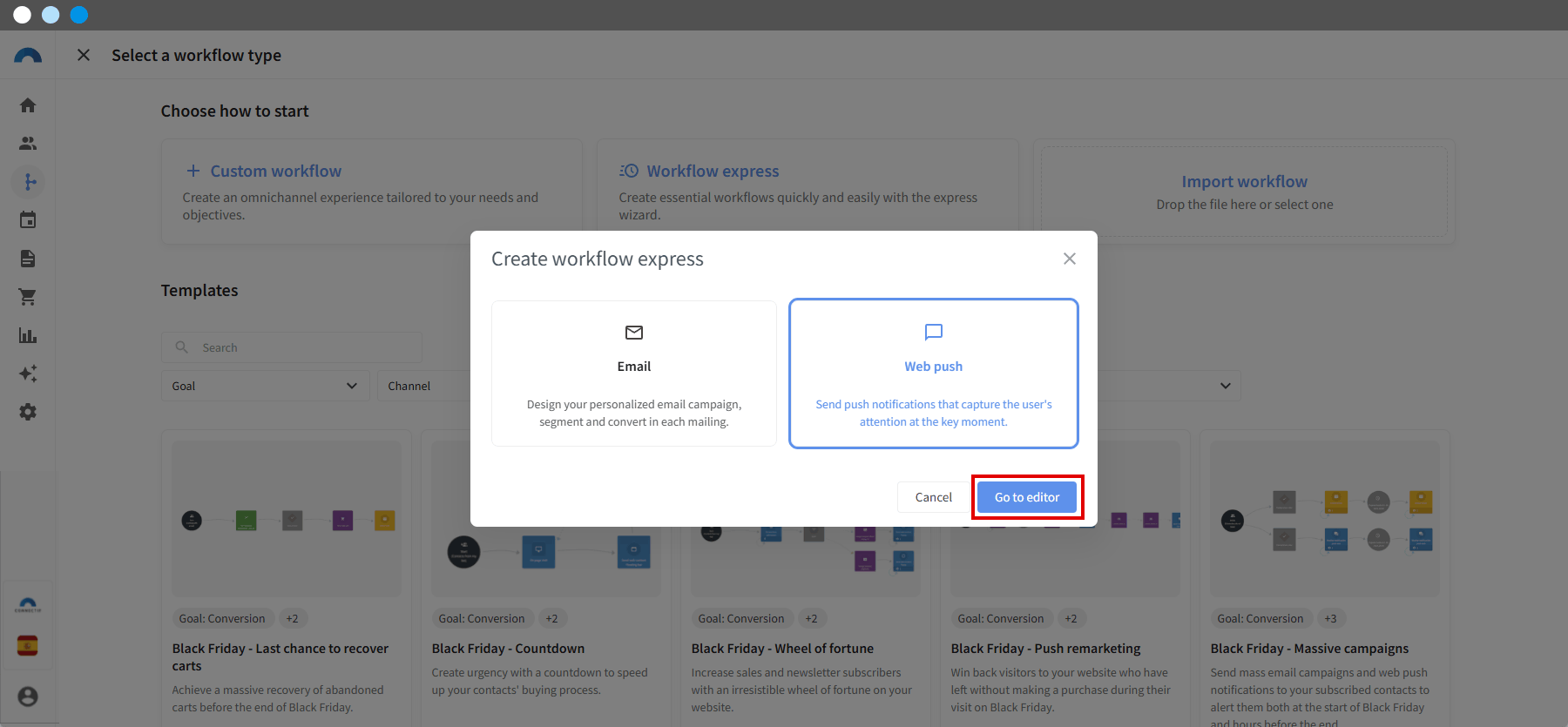Image resolution: width=1568 pixels, height=727 pixels.
Task: Open the Settings gear icon in sidebar
Action: click(x=28, y=412)
